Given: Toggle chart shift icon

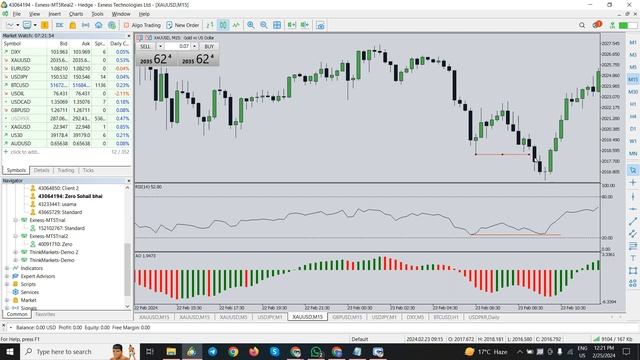Looking at the screenshot, I should point(304,25).
